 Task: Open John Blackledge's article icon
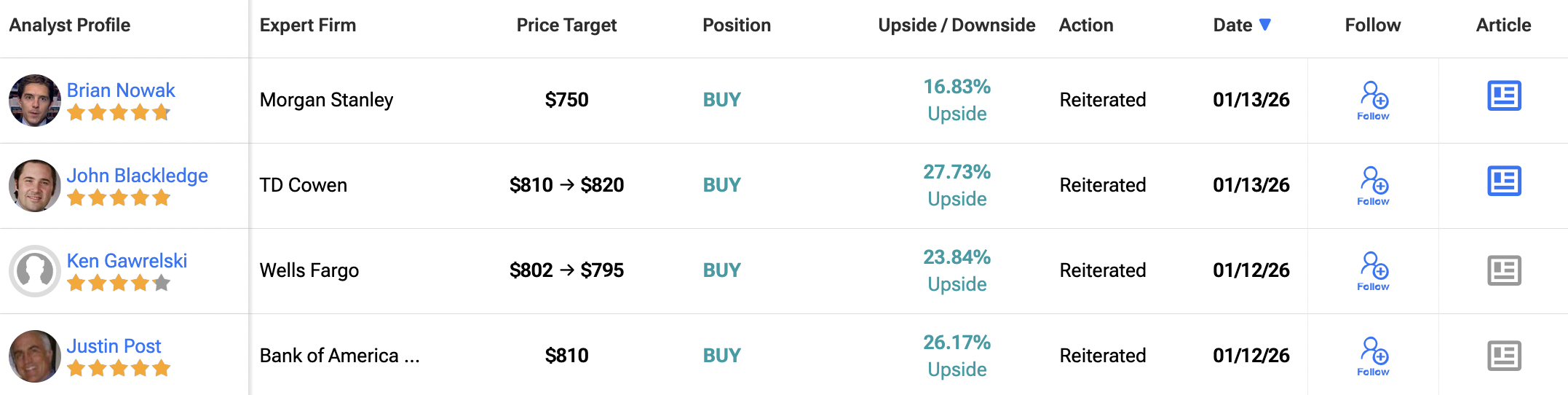click(1504, 181)
